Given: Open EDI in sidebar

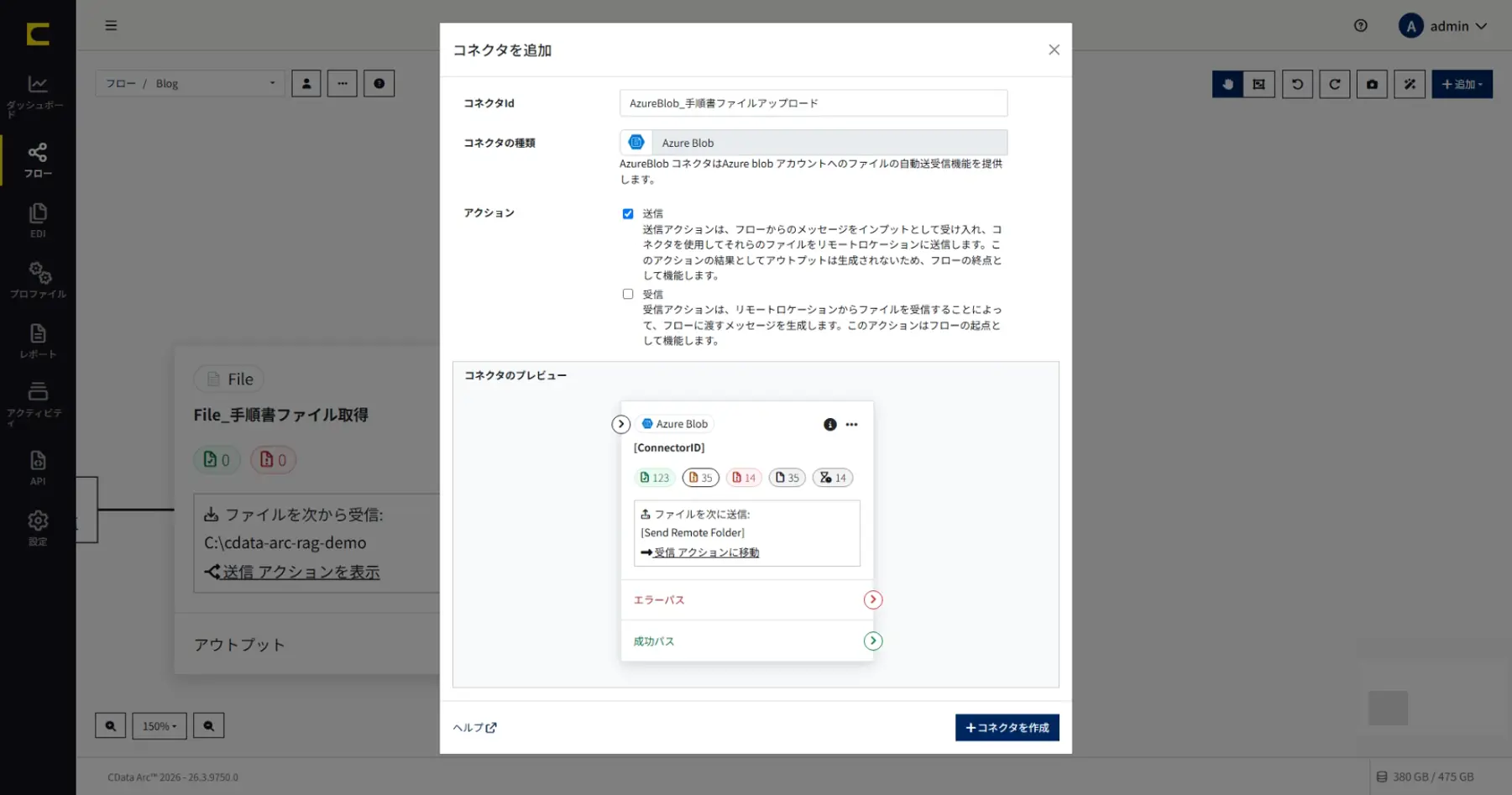Looking at the screenshot, I should click(x=38, y=220).
